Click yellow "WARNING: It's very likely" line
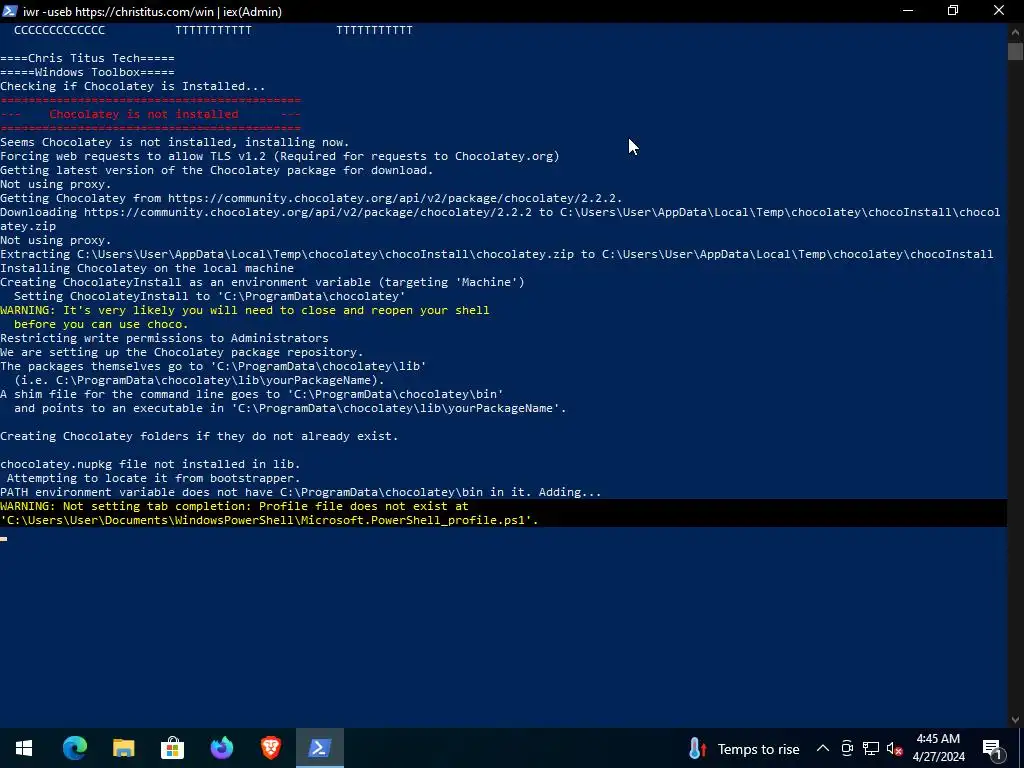This screenshot has height=768, width=1024. coord(244,310)
